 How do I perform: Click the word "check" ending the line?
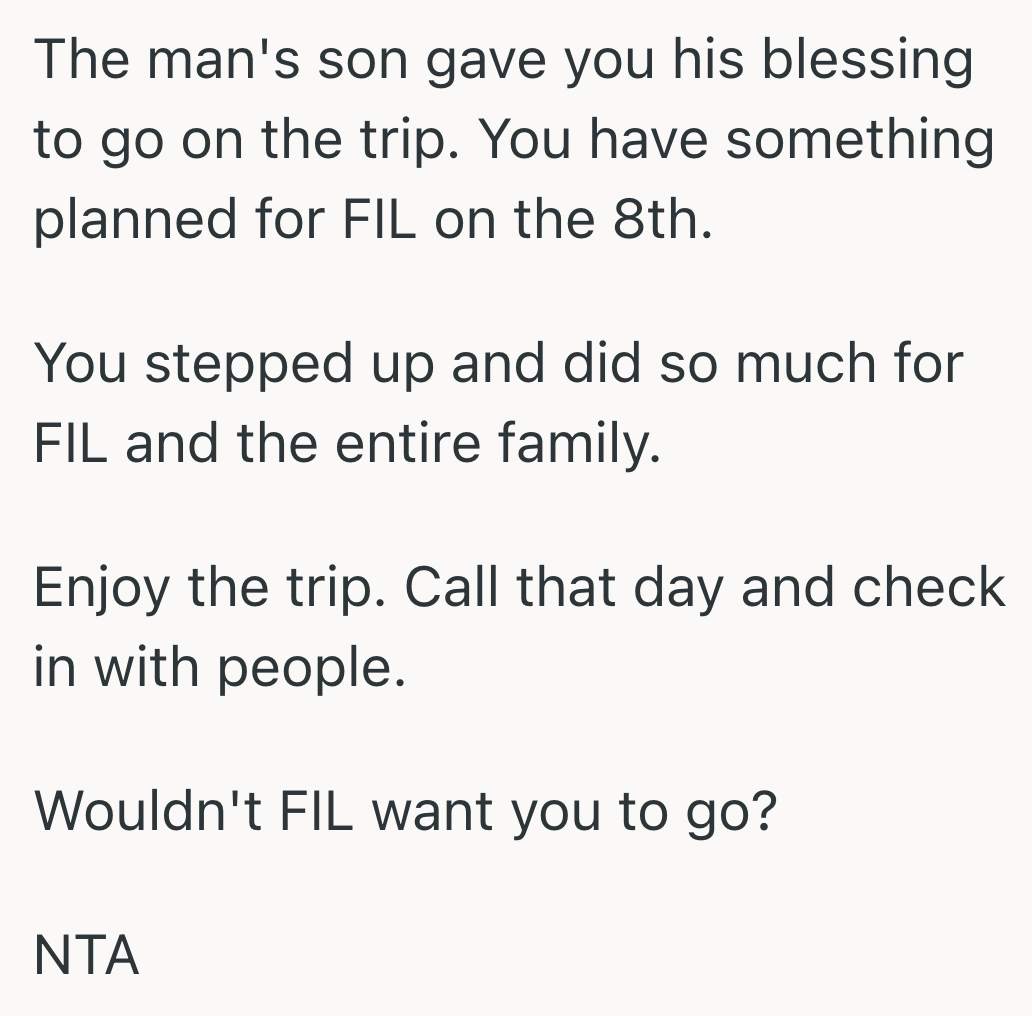(x=928, y=586)
